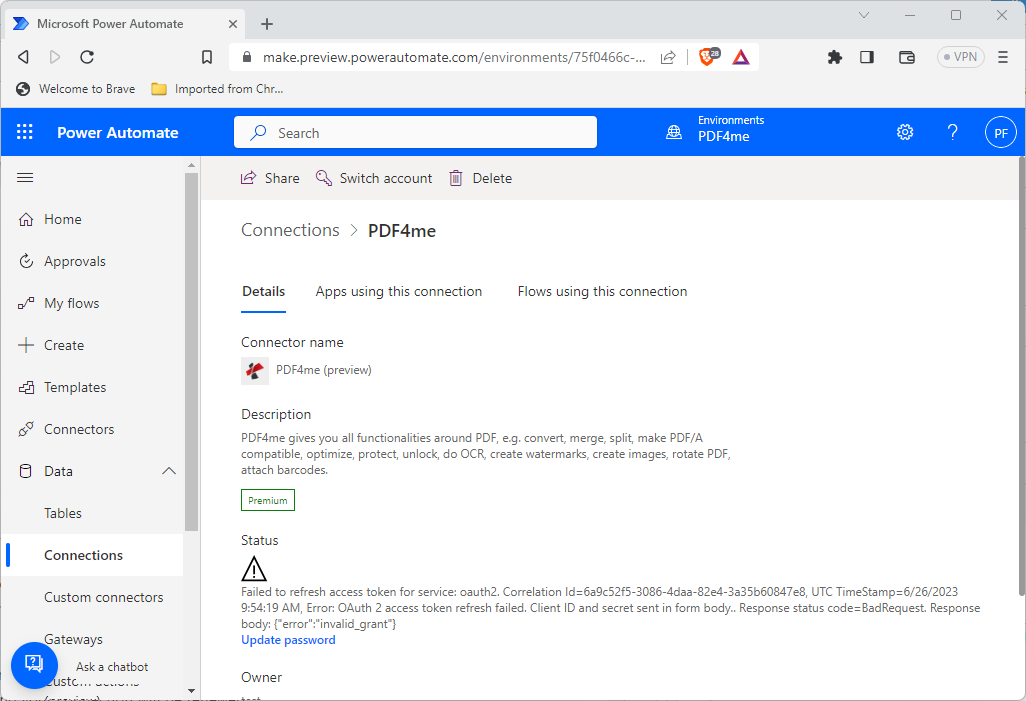Screen dimensions: 1026x701
Task: Open the PF account avatar
Action: (1000, 132)
